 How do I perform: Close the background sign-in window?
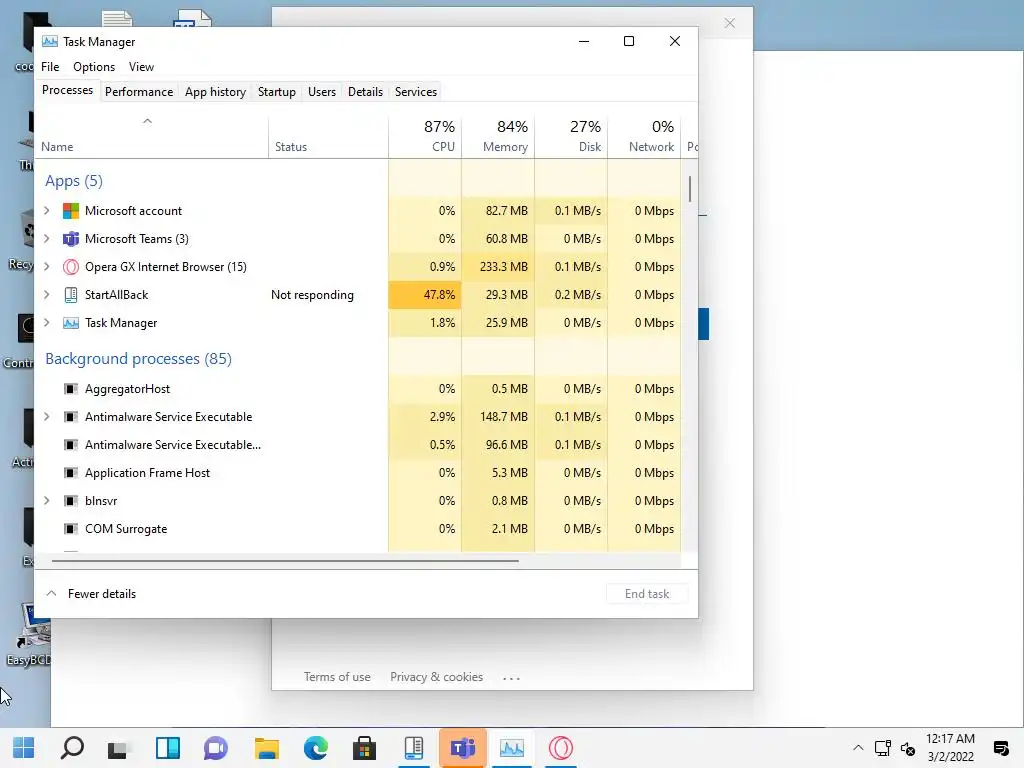[730, 24]
